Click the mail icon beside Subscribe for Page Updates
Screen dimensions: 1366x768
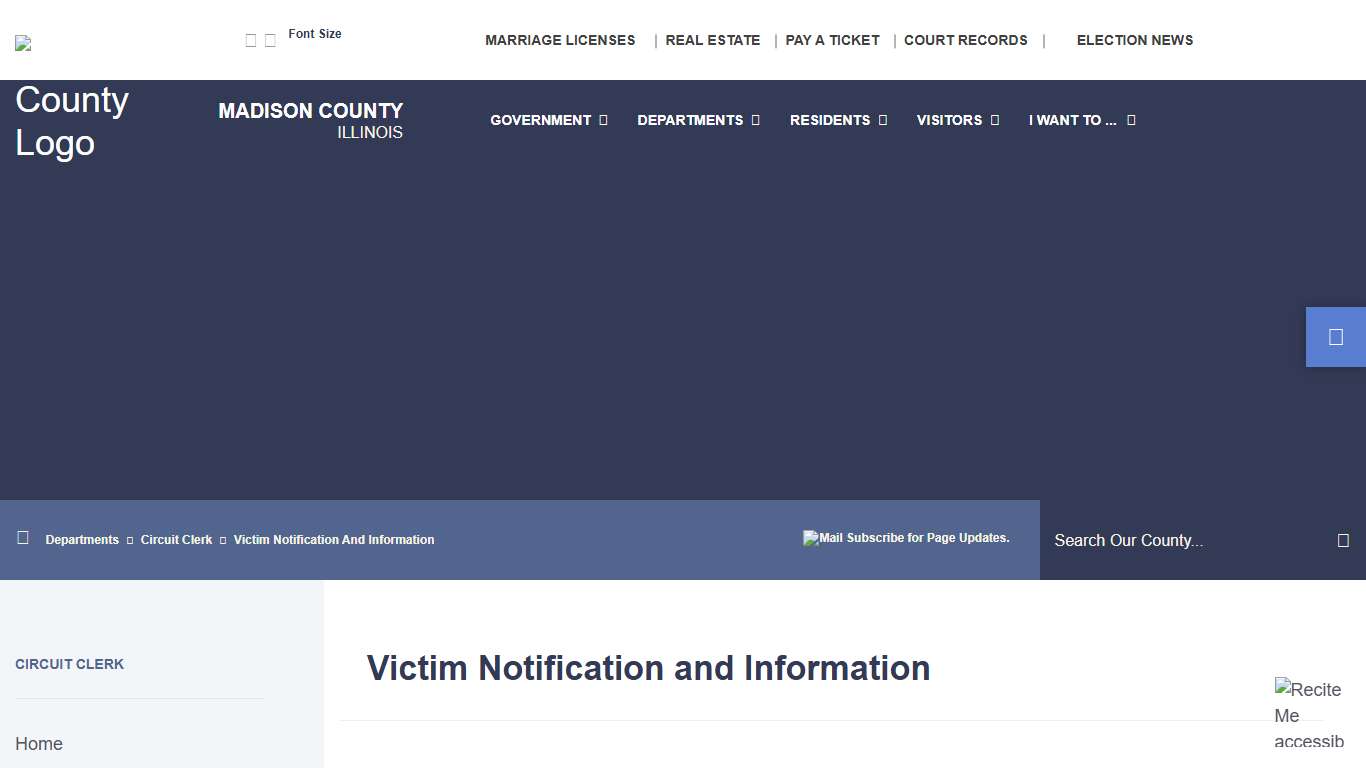(x=810, y=538)
